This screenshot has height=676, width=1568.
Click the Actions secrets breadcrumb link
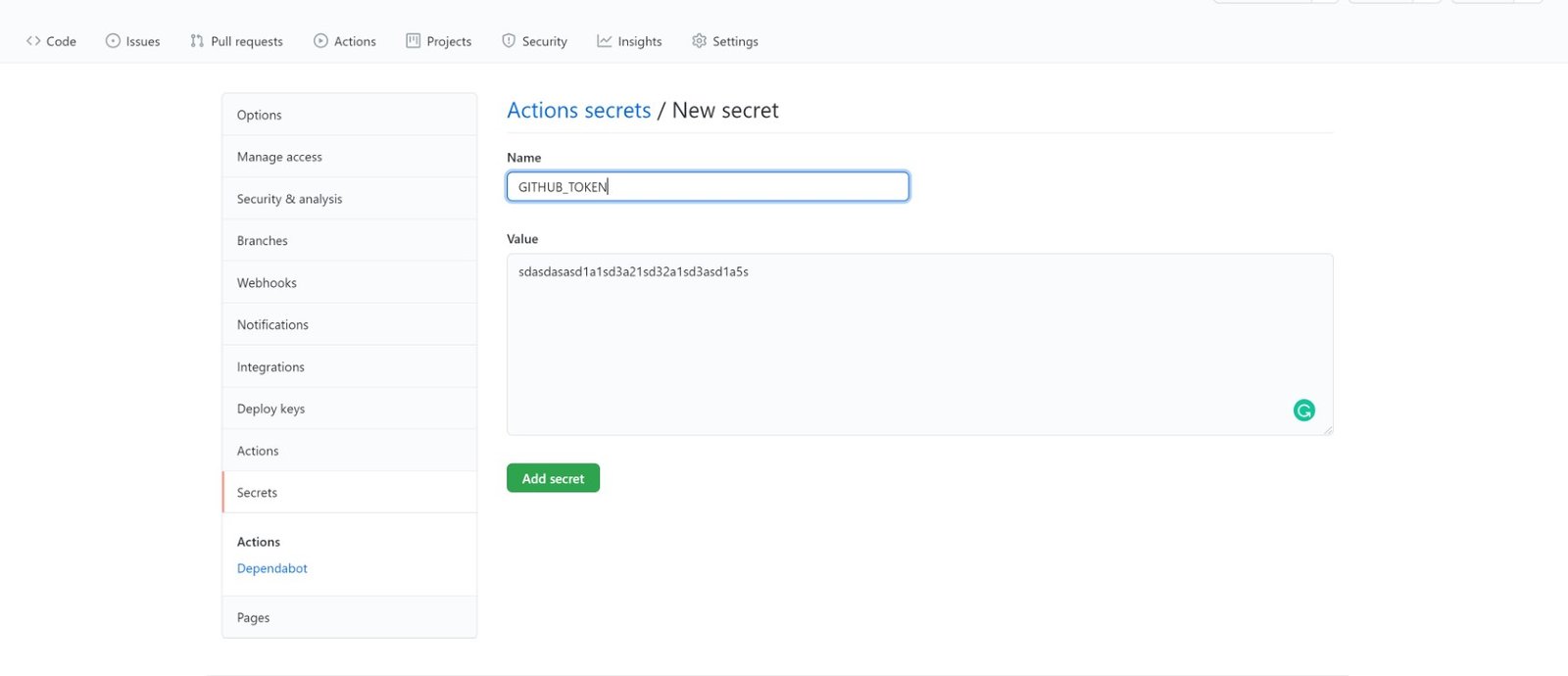579,110
